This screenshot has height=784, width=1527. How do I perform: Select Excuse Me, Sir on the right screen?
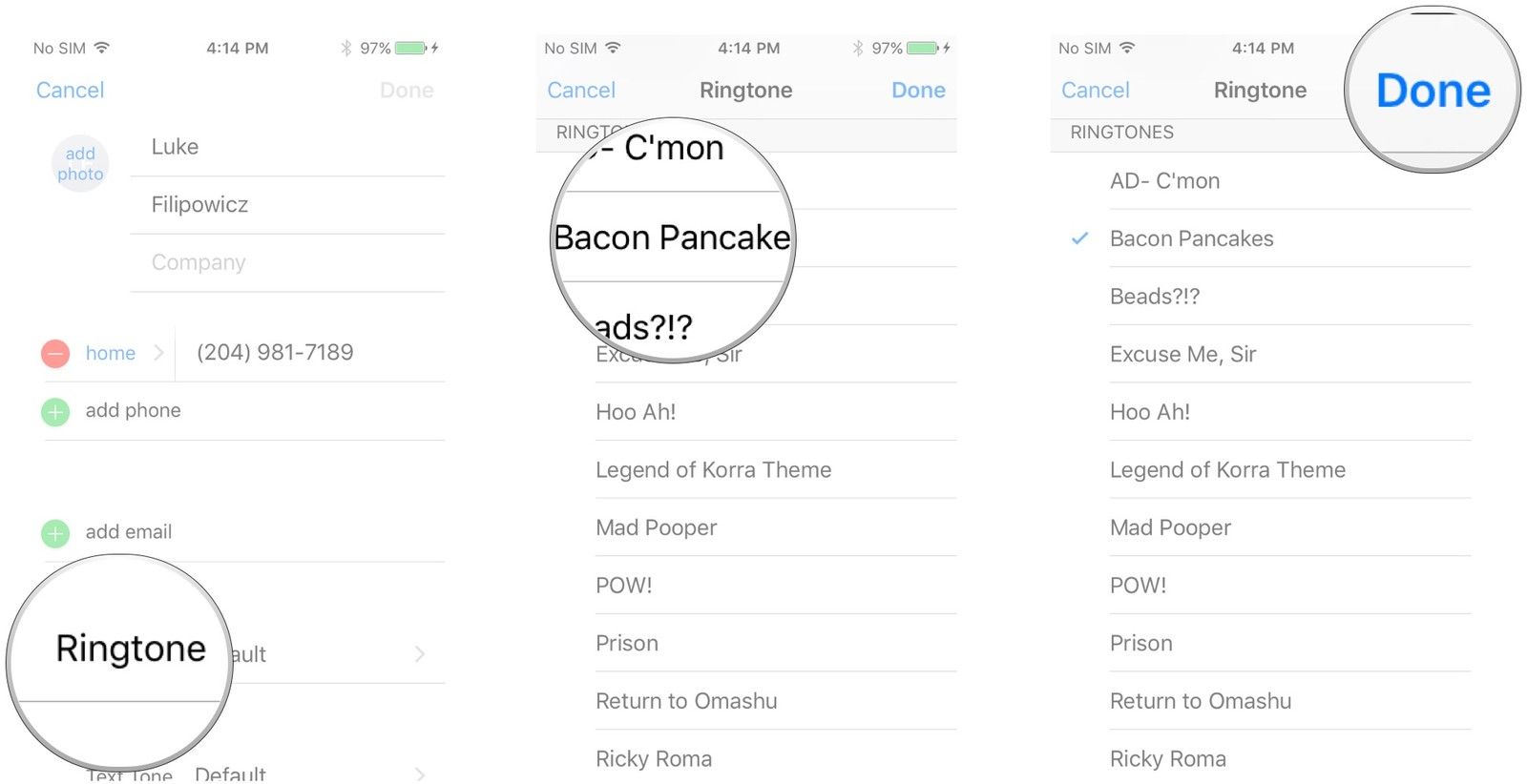coord(1182,355)
